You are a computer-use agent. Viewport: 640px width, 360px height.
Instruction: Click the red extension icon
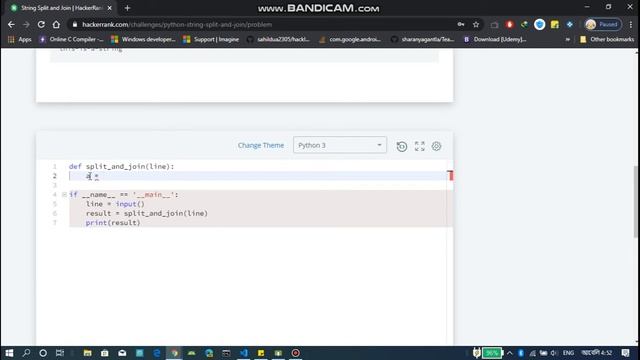tap(509, 24)
